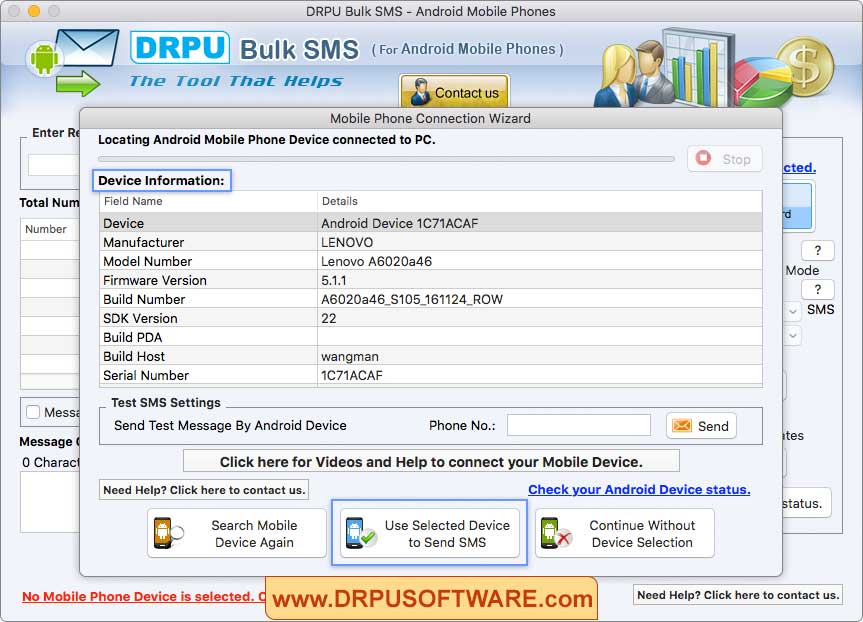Viewport: 863px width, 622px height.
Task: Select the Build Number row
Action: click(x=431, y=299)
